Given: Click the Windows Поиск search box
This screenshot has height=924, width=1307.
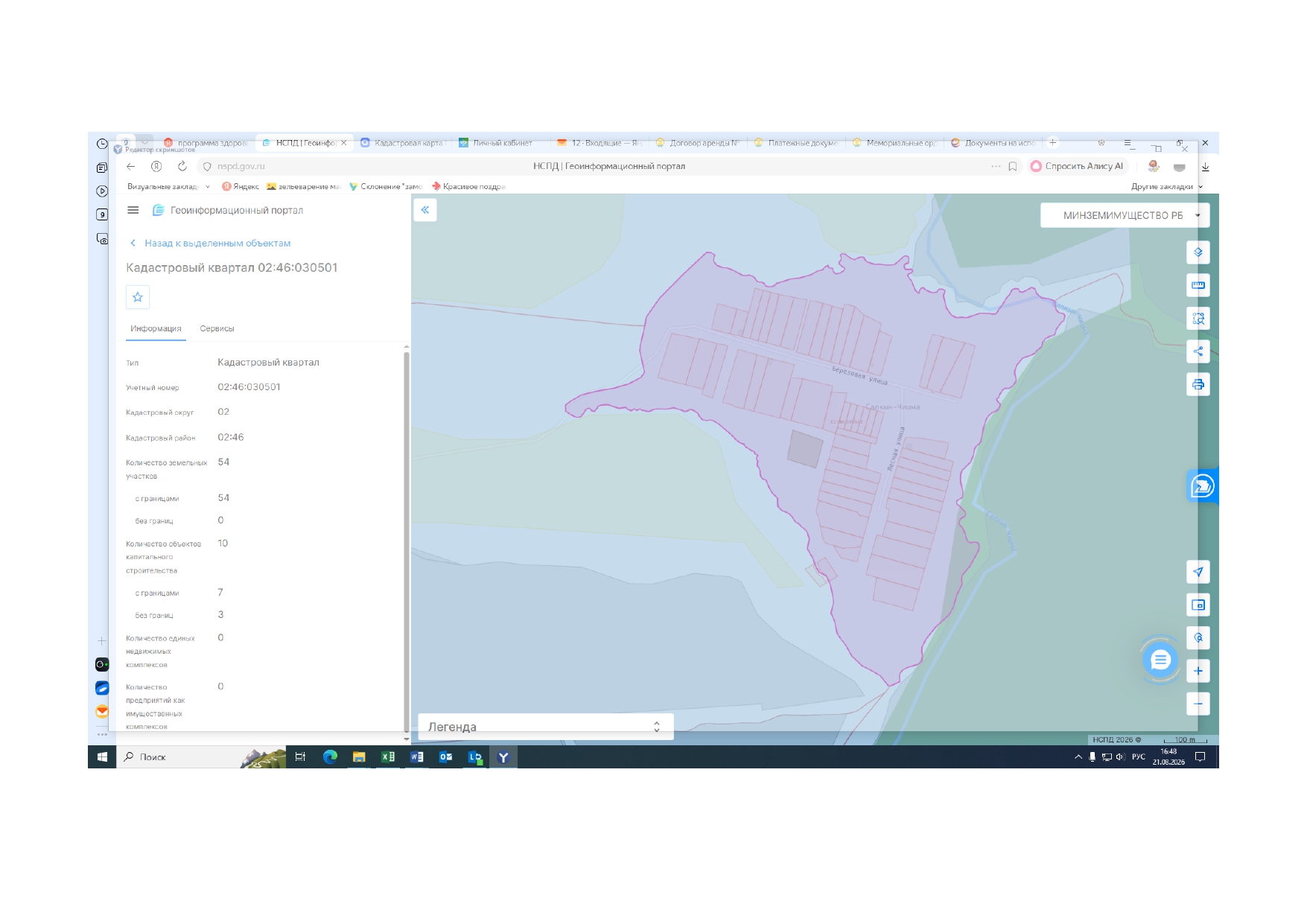Looking at the screenshot, I should 201,757.
